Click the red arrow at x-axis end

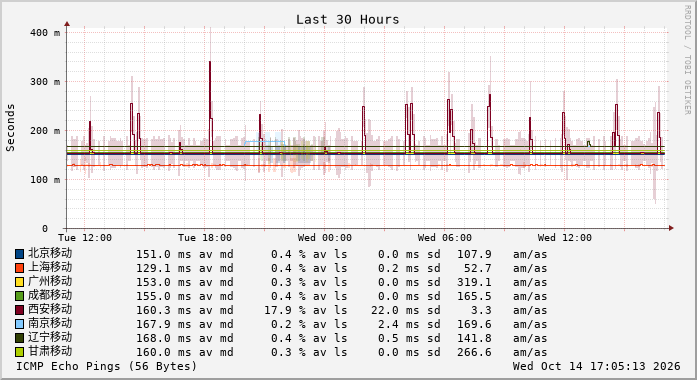pyautogui.click(x=671, y=228)
